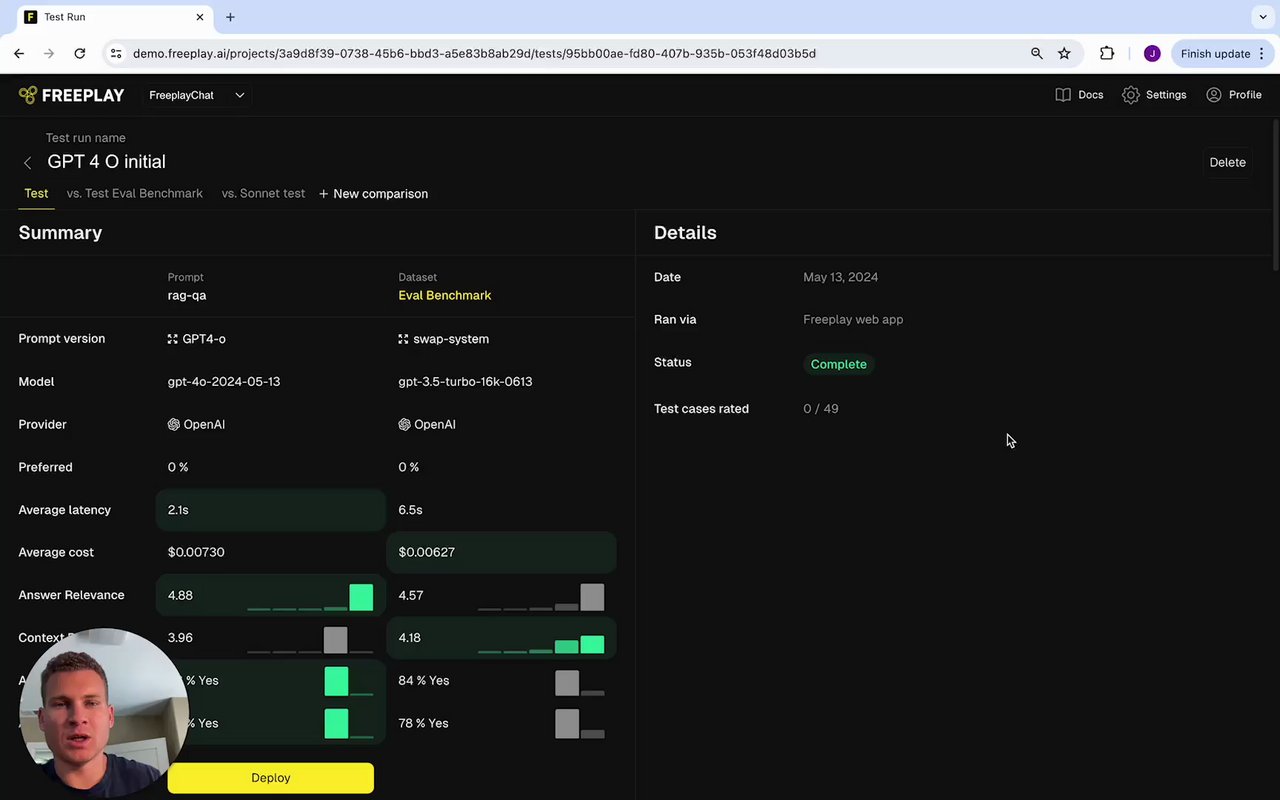
Task: Go back with the browser back arrow
Action: (19, 53)
